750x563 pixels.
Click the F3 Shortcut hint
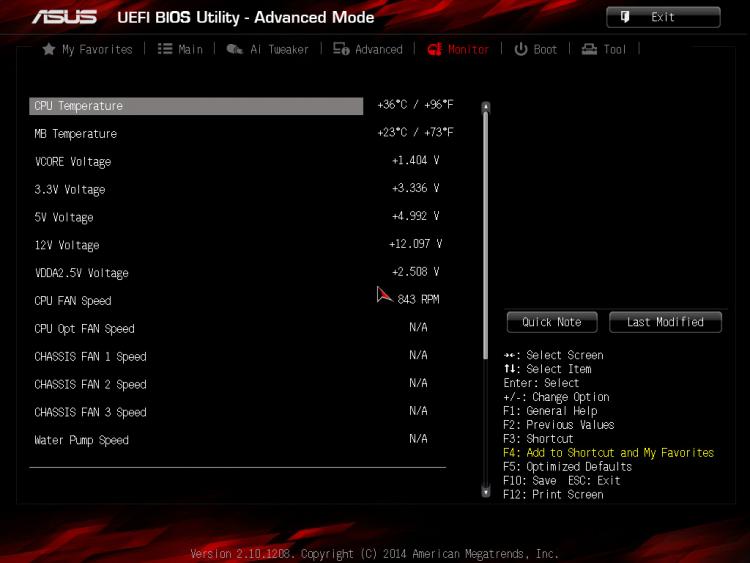539,439
